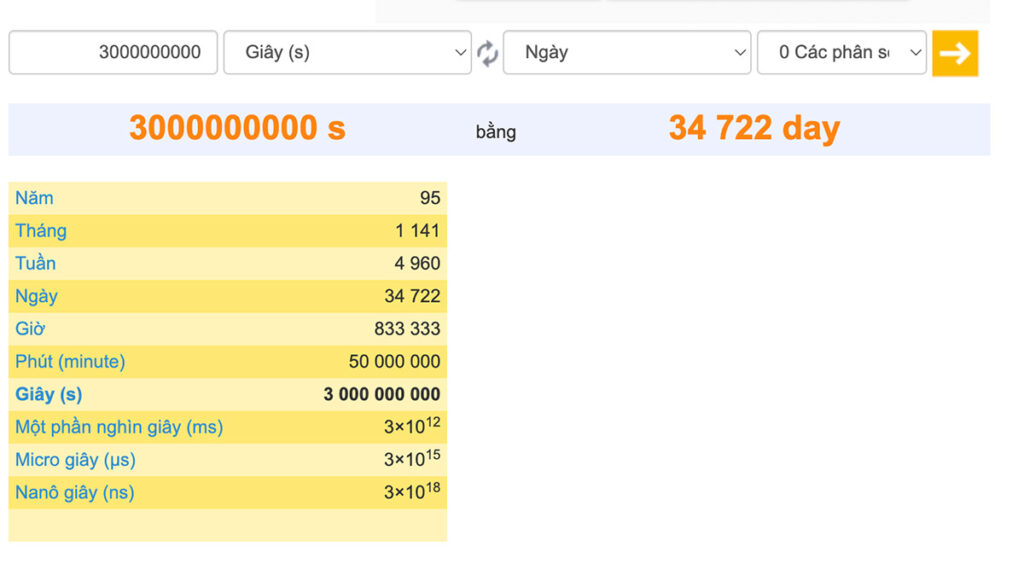The height and width of the screenshot is (581, 1024).
Task: Select the Tháng unit link
Action: pyautogui.click(x=41, y=231)
